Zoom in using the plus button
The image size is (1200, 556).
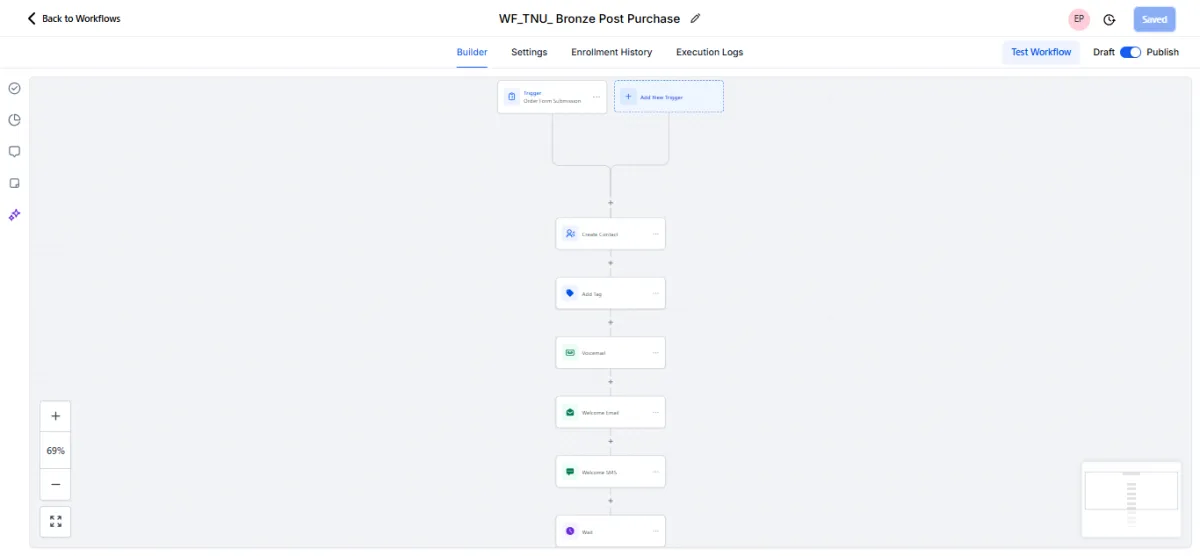click(x=55, y=416)
